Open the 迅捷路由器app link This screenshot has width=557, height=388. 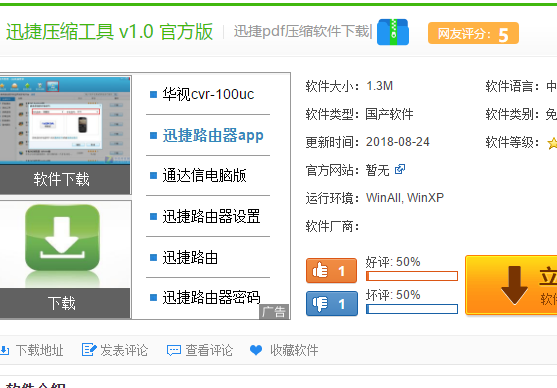[x=213, y=135]
